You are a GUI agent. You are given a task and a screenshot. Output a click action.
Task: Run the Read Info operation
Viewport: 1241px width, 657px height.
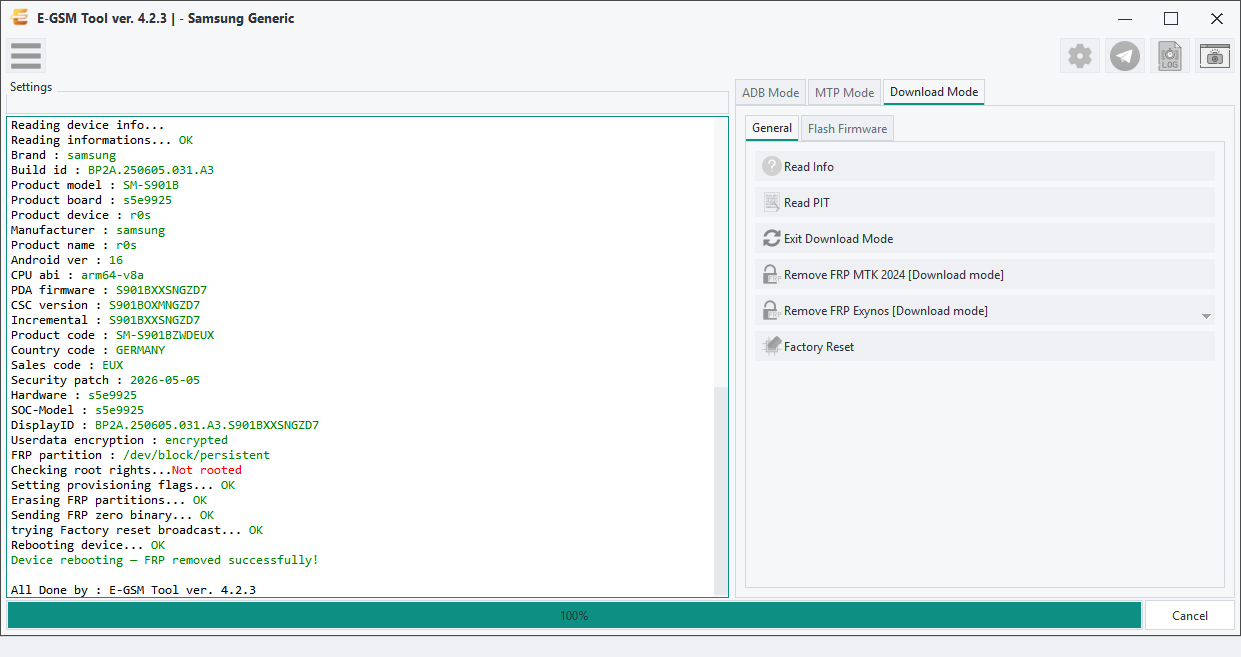point(985,167)
